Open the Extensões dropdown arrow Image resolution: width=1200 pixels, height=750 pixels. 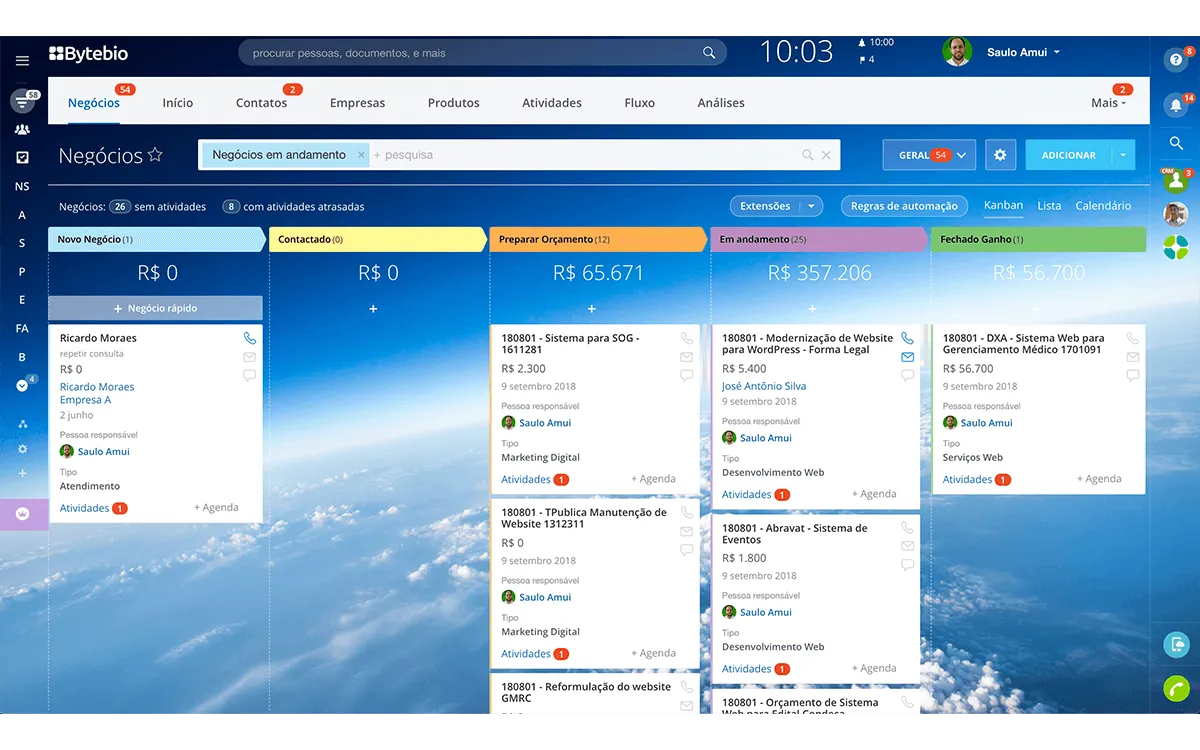pyautogui.click(x=811, y=206)
